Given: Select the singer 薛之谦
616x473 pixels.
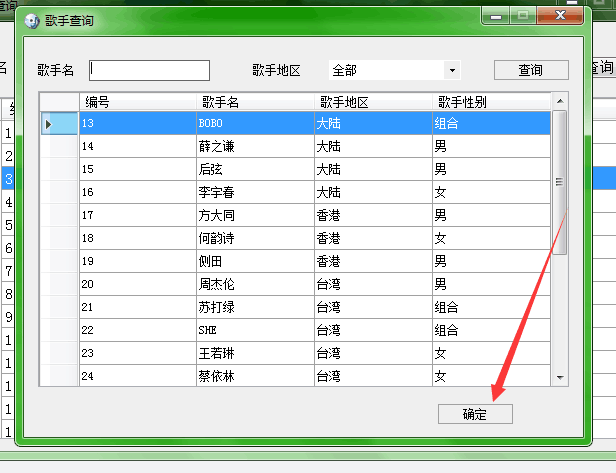Looking at the screenshot, I should [x=255, y=147].
